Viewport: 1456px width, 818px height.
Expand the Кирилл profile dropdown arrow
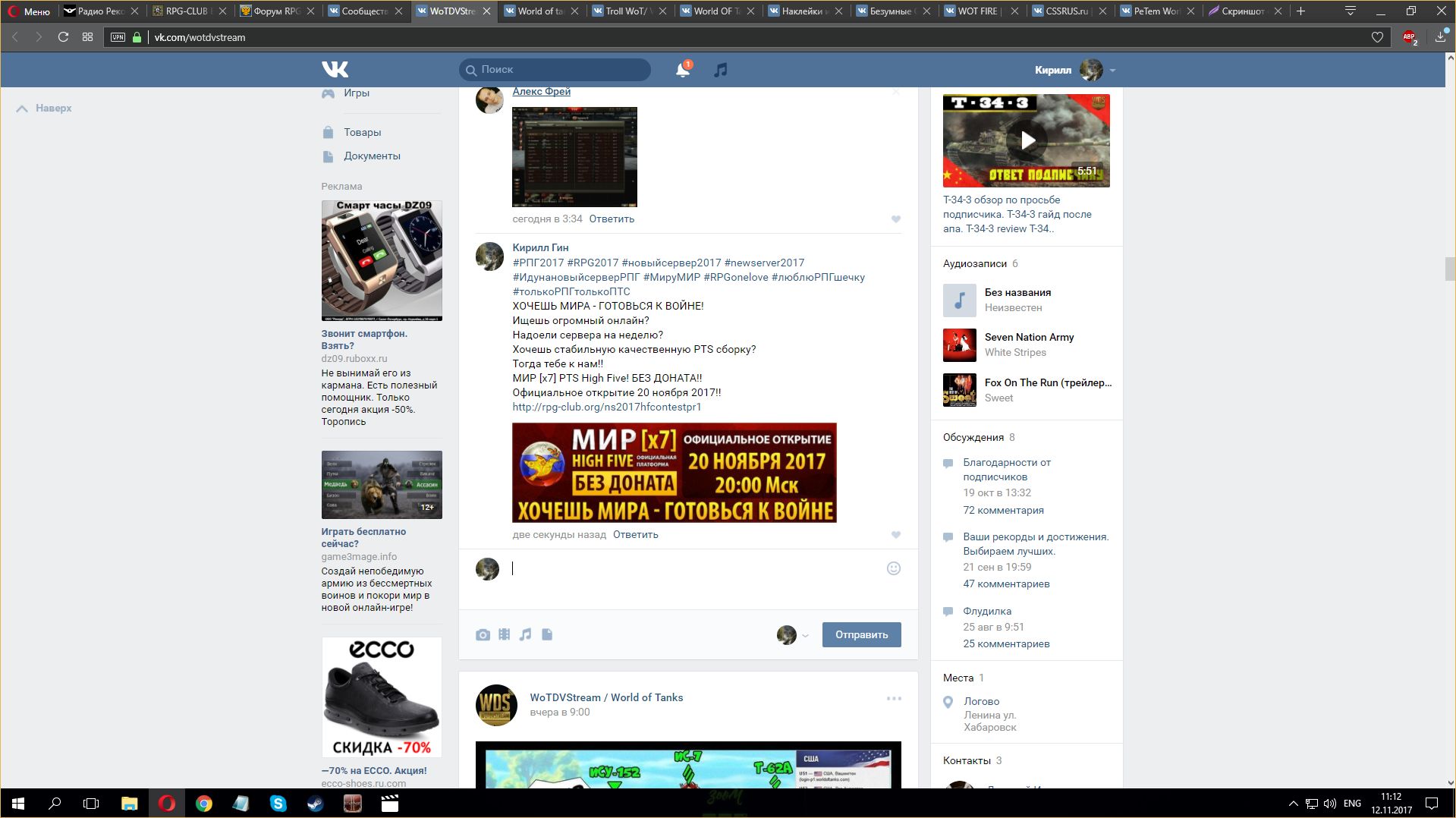click(1112, 70)
